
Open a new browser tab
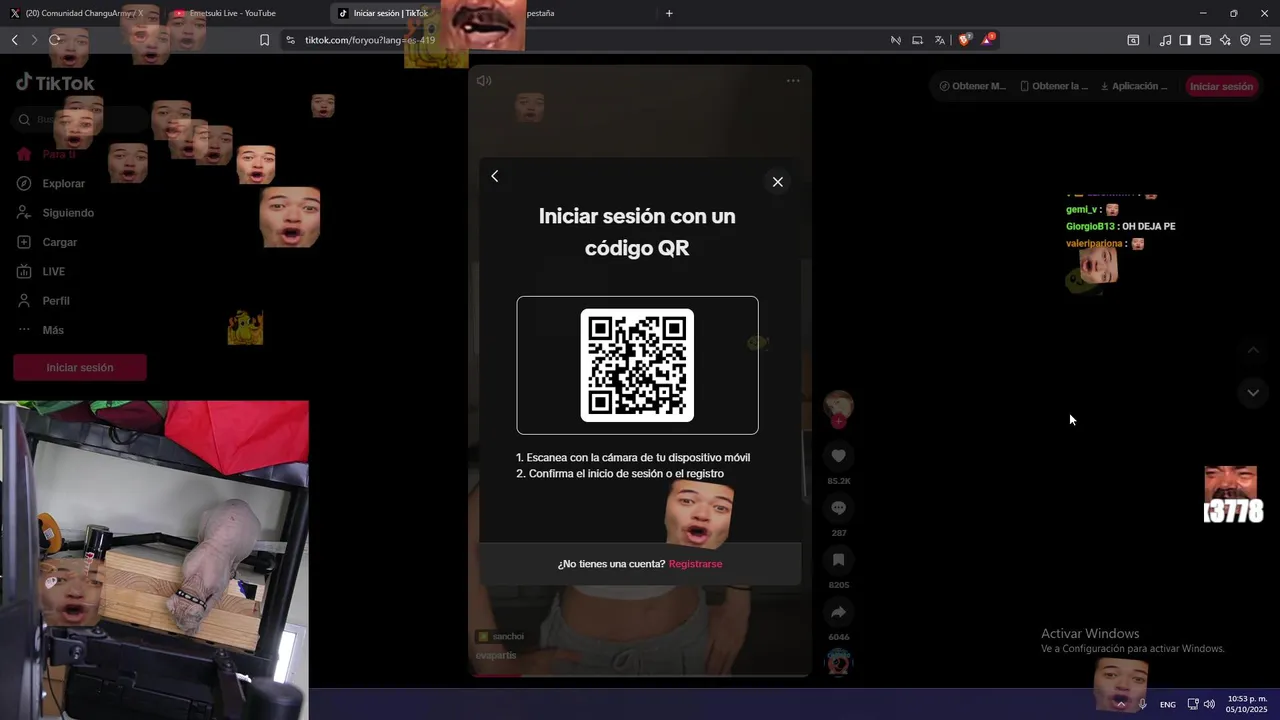[x=669, y=13]
